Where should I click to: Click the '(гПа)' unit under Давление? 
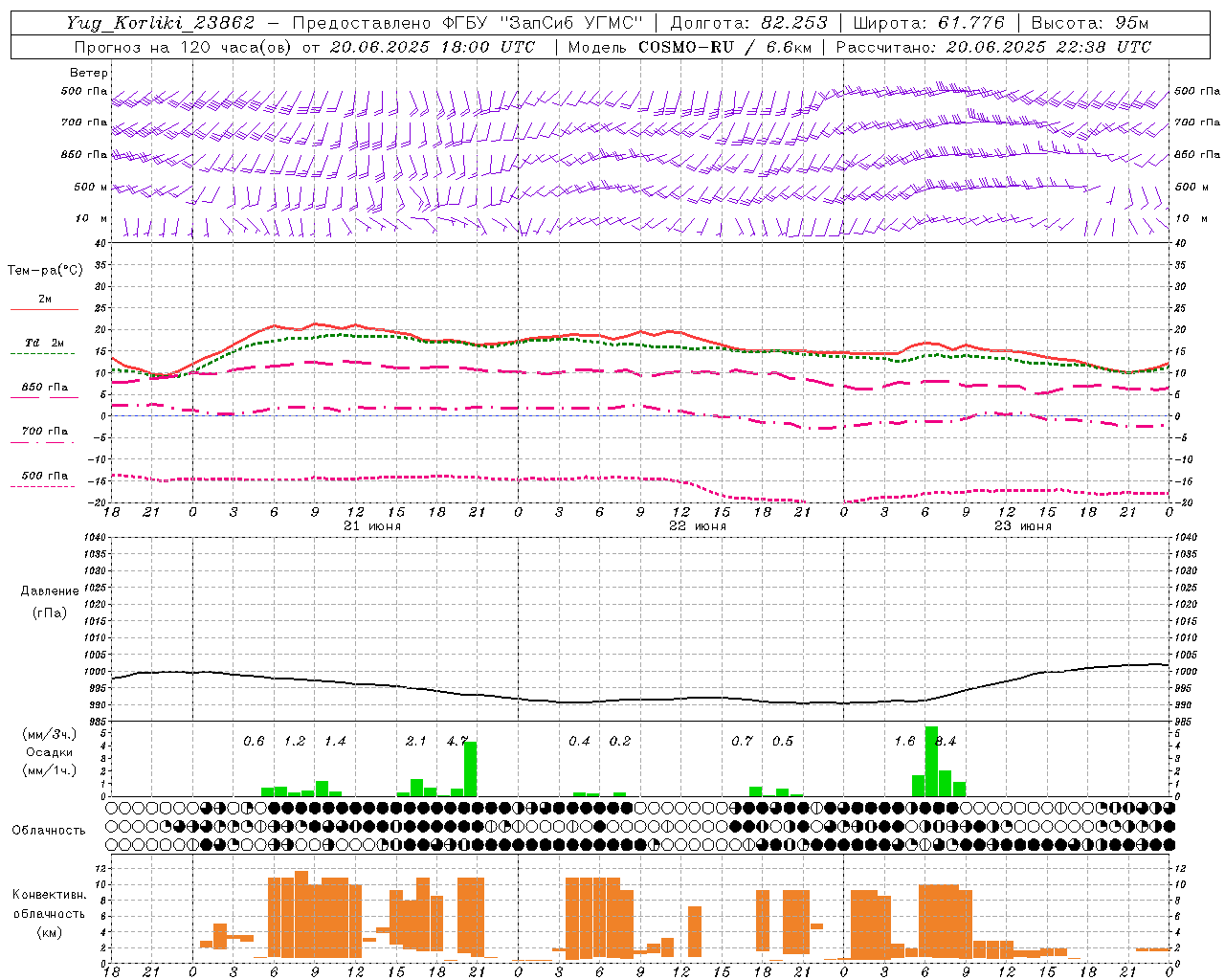[x=50, y=612]
